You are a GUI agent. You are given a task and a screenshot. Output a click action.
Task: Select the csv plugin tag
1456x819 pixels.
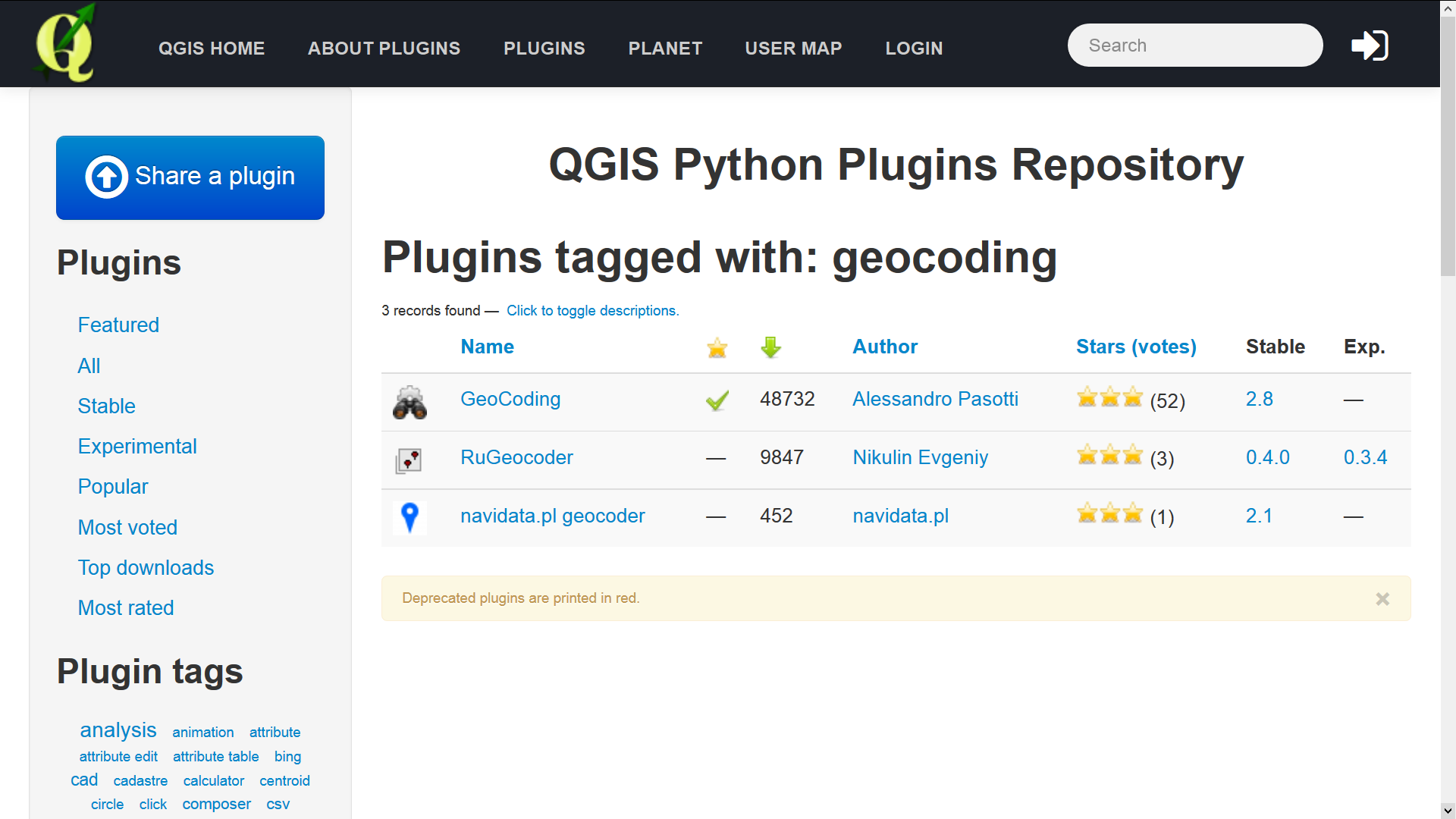pyautogui.click(x=278, y=805)
